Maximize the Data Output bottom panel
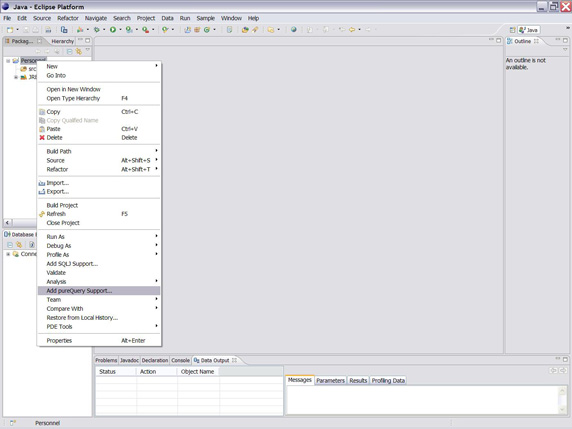Image resolution: width=572 pixels, height=429 pixels. [565, 359]
